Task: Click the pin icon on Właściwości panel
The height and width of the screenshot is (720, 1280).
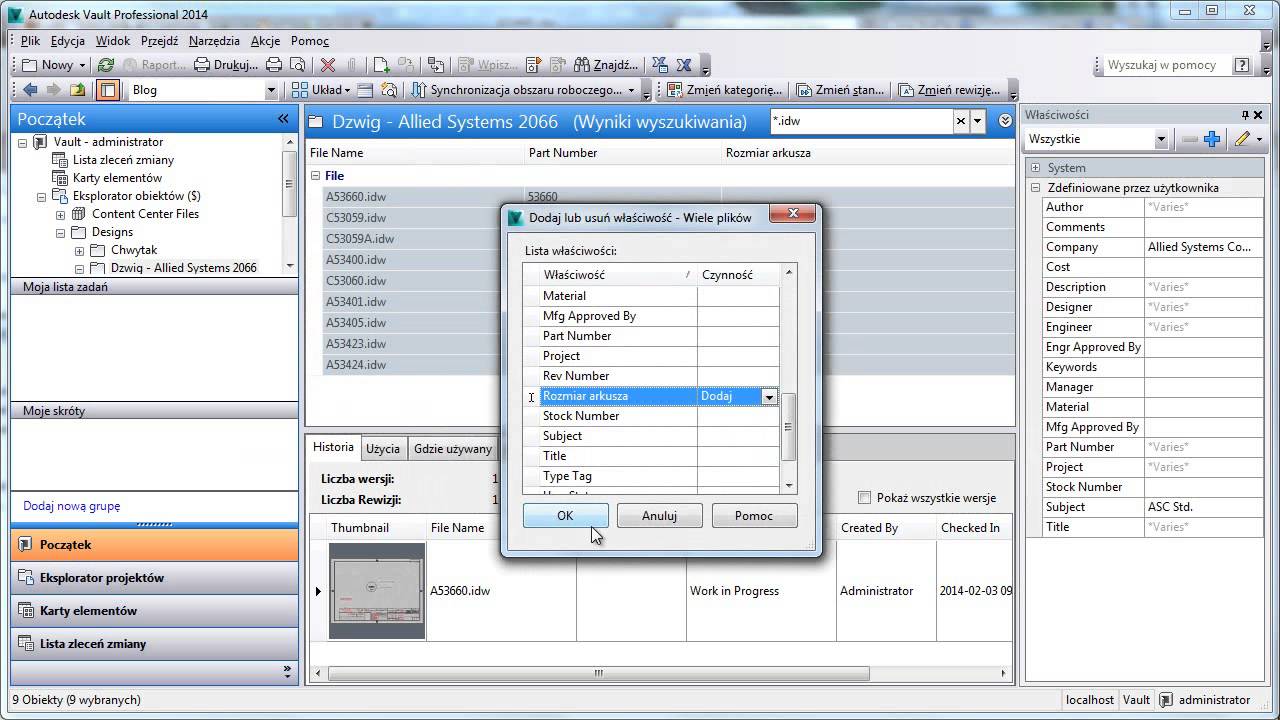Action: (1245, 115)
